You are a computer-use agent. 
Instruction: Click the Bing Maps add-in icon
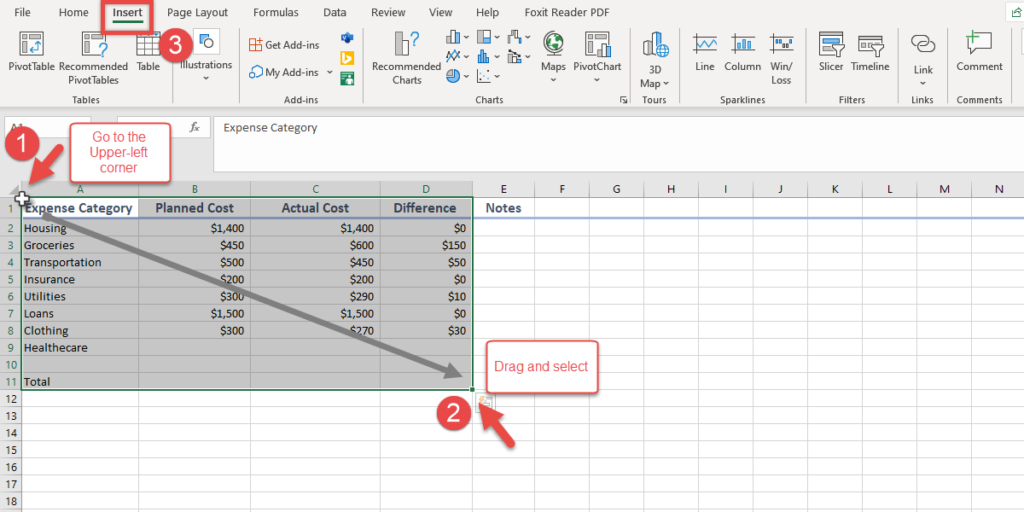347,59
